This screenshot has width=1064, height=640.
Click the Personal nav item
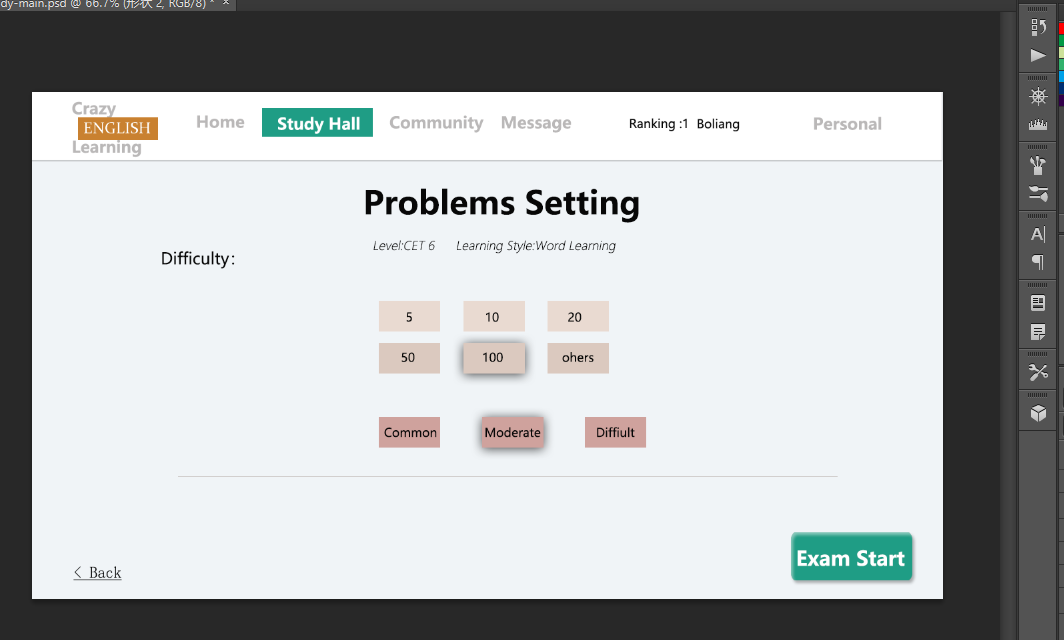pos(847,124)
